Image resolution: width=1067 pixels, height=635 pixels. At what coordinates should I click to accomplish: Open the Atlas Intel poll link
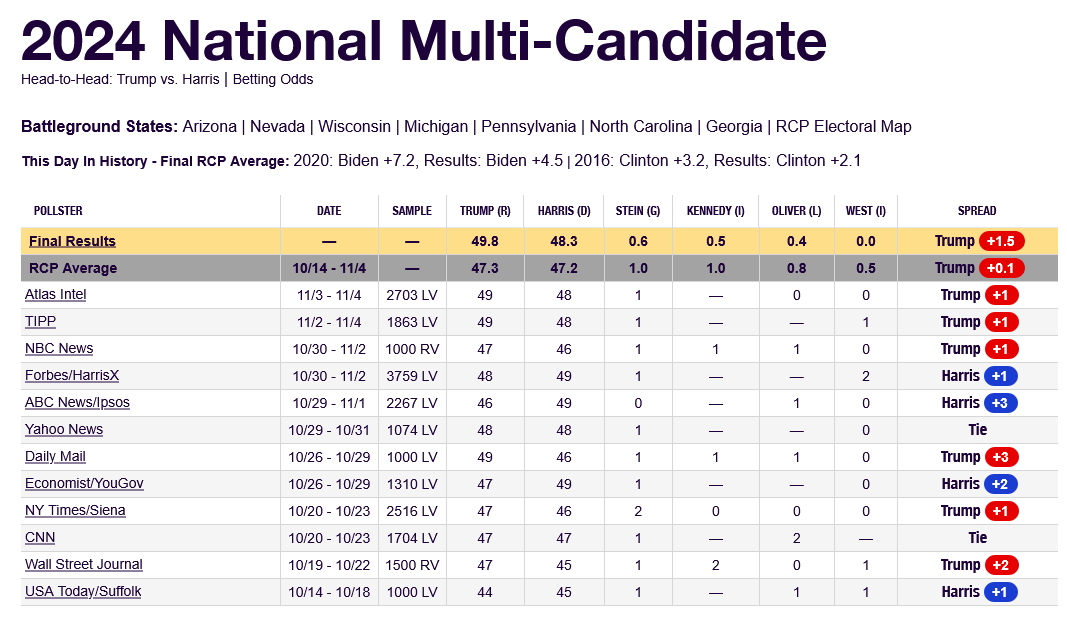[55, 295]
